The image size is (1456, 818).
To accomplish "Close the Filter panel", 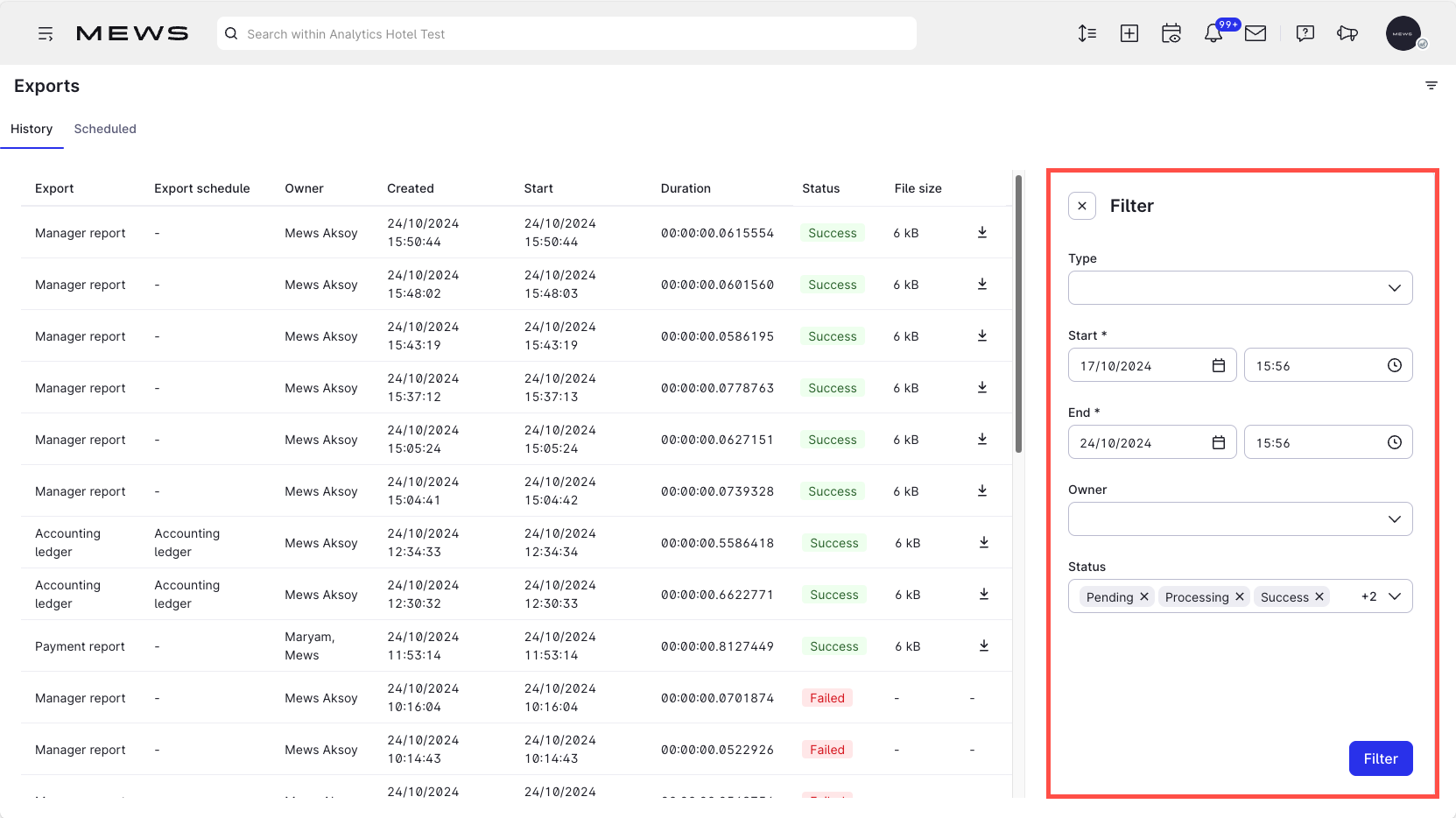I will tap(1082, 206).
